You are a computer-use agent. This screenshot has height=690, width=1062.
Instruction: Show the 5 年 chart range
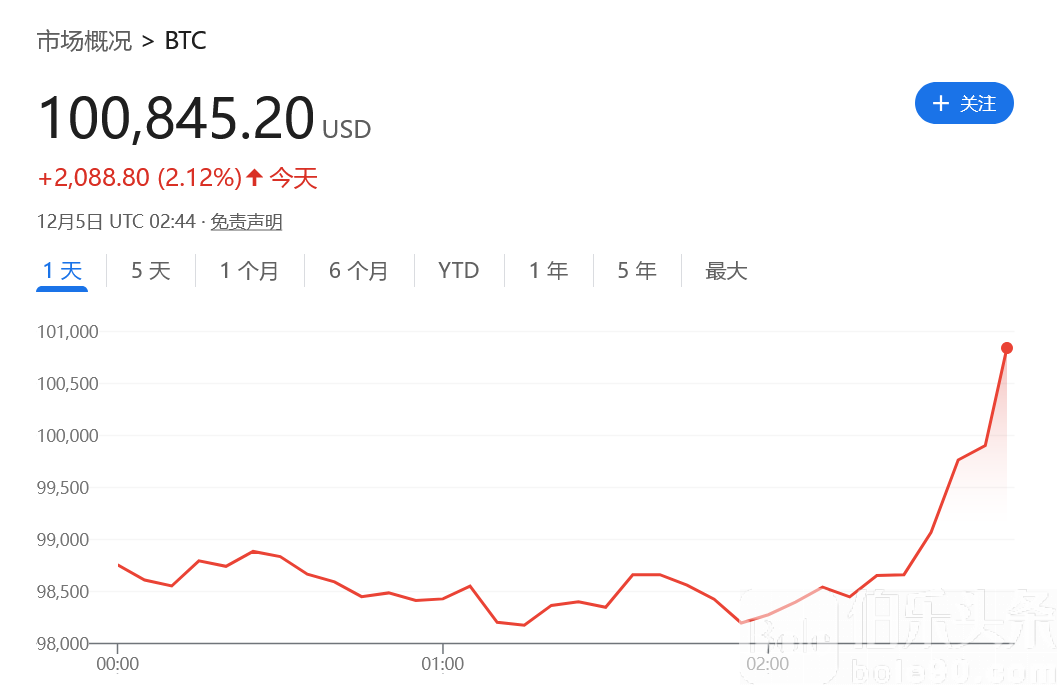point(637,271)
